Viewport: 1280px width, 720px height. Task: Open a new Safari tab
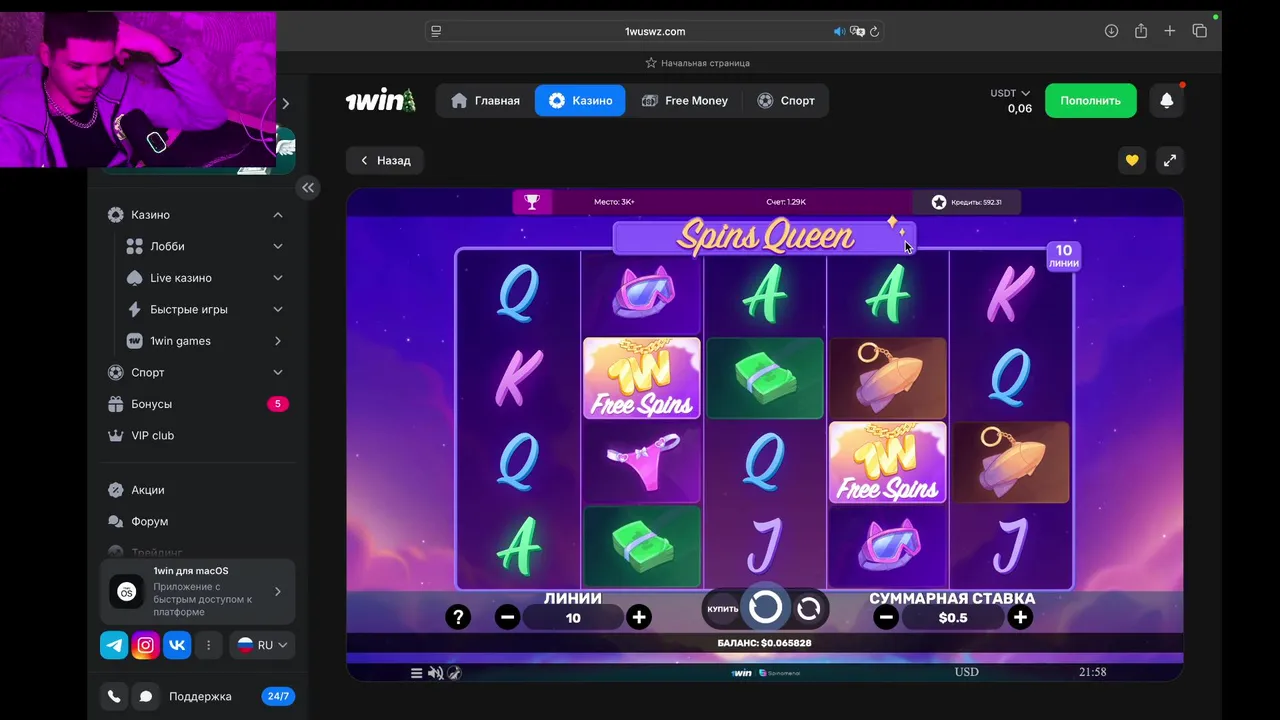(x=1169, y=31)
